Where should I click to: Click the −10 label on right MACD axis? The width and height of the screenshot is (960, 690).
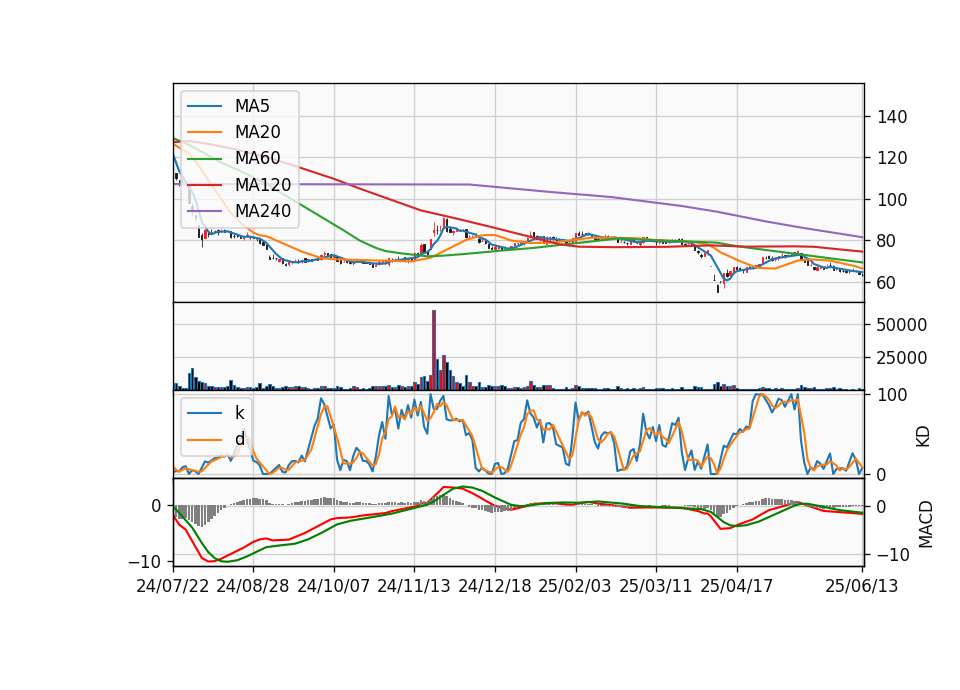893,555
